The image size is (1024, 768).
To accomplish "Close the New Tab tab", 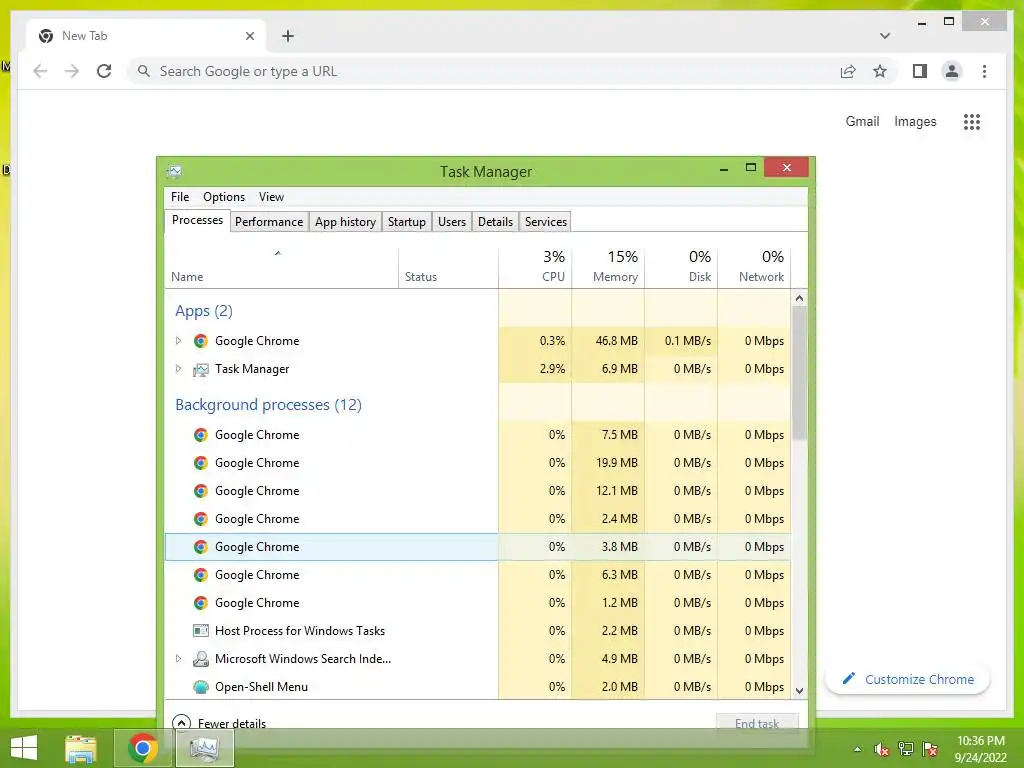I will coord(249,36).
